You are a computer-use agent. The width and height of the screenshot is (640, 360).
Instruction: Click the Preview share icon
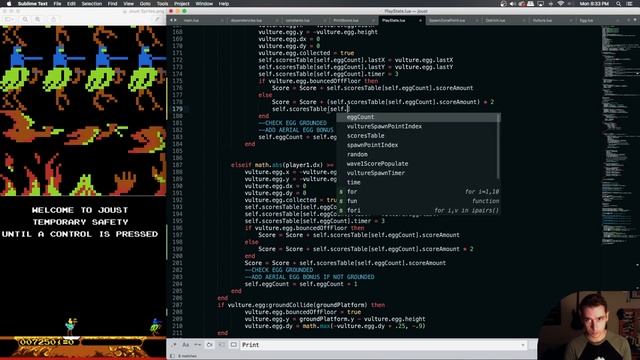[x=53, y=19]
